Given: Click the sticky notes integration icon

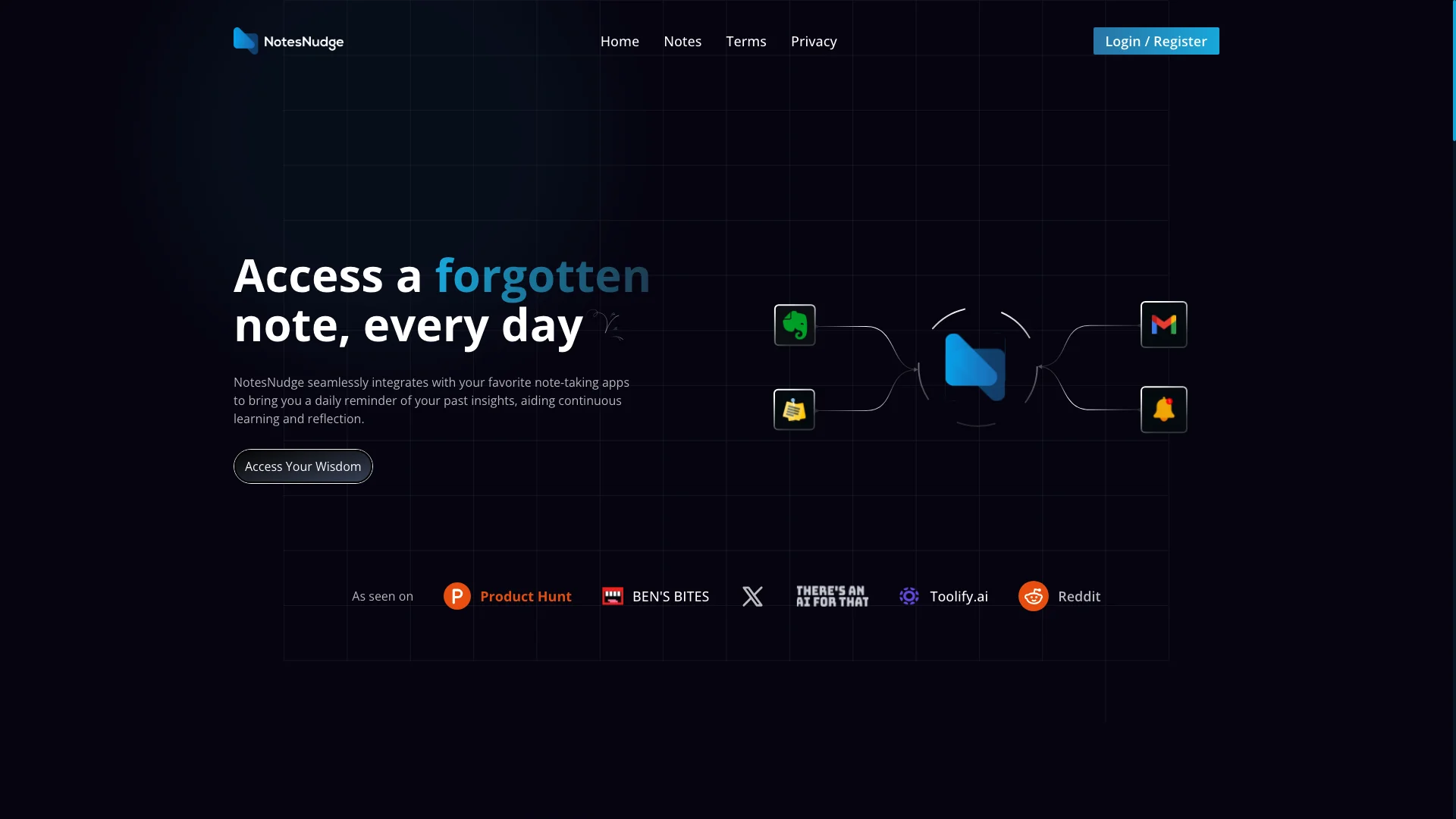Looking at the screenshot, I should click(794, 408).
